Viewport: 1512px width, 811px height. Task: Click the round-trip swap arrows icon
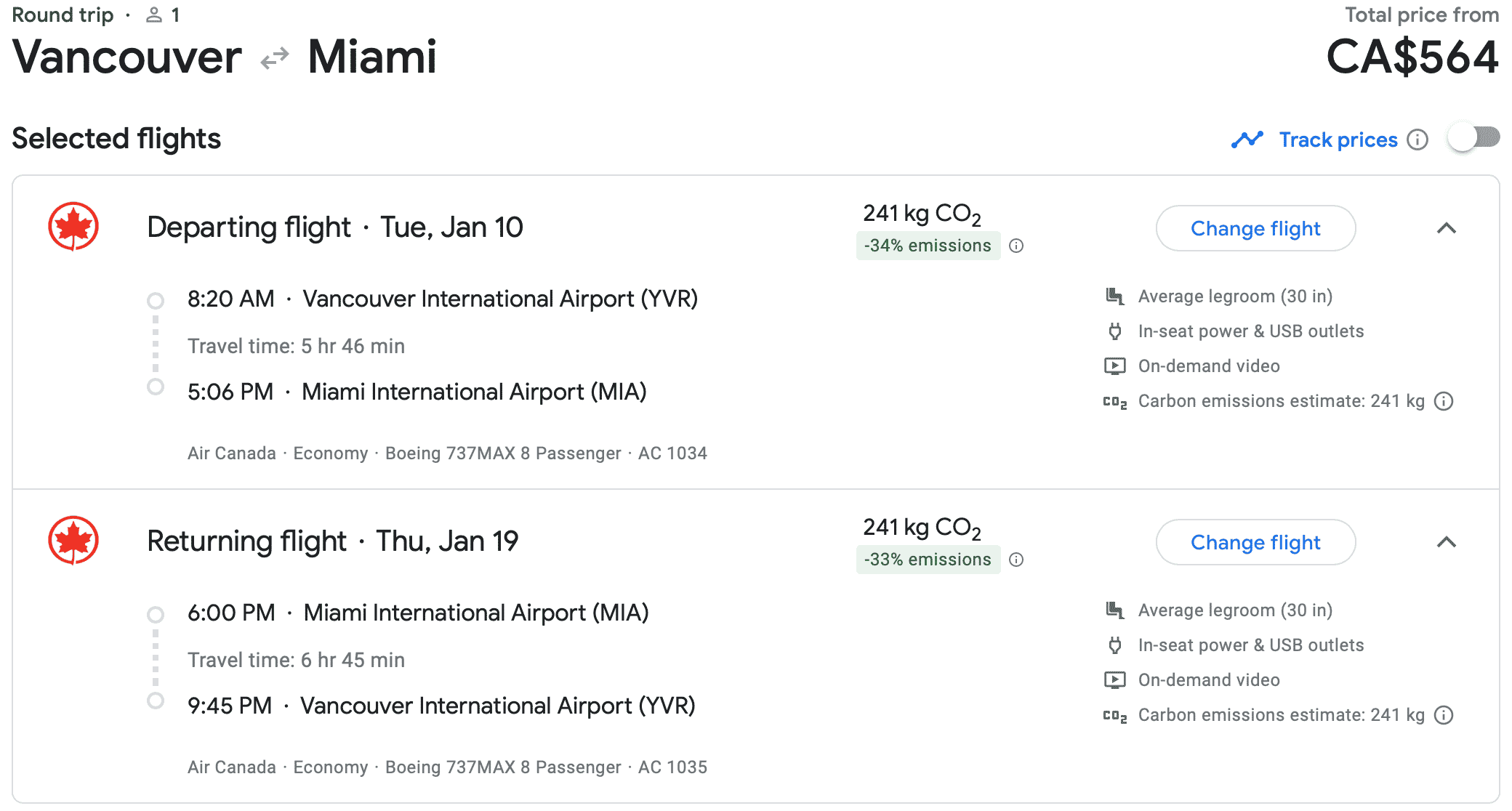(x=275, y=58)
